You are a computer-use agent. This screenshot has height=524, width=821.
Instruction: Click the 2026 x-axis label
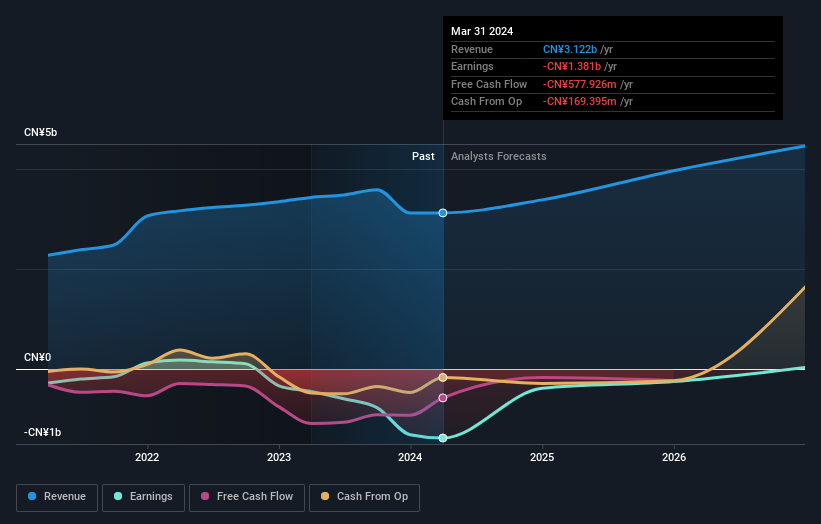coord(674,457)
